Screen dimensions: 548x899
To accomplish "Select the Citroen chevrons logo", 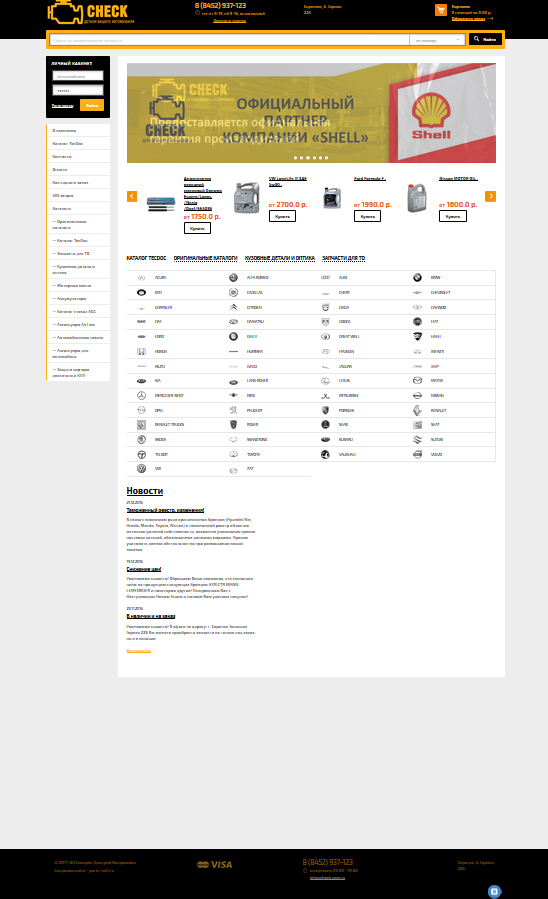I will [233, 307].
